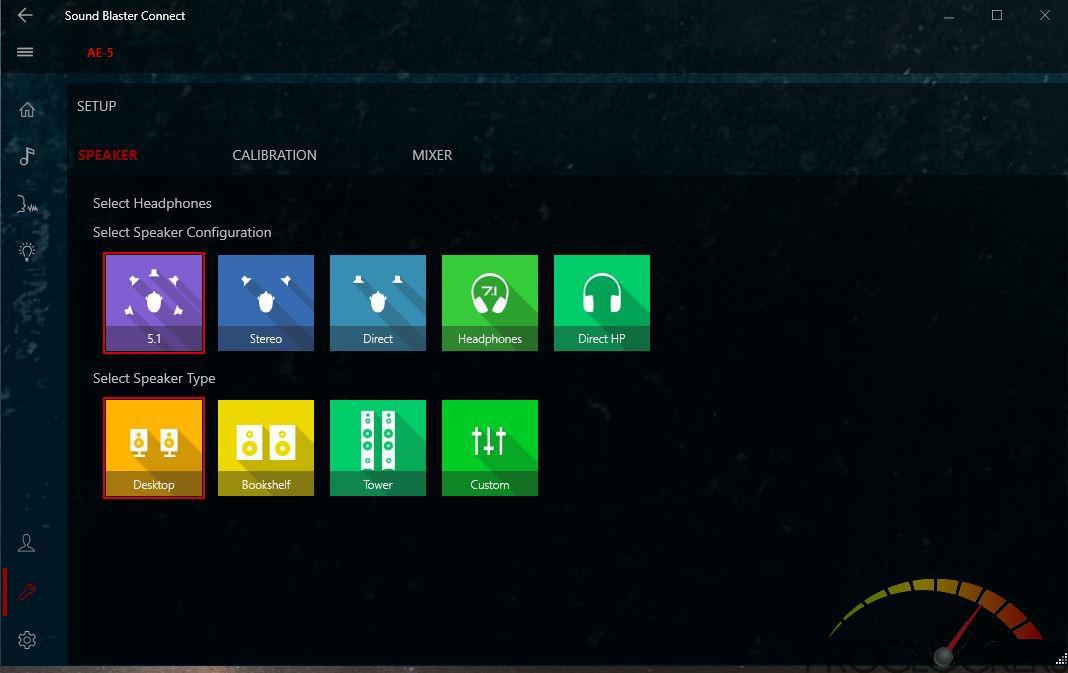Image resolution: width=1068 pixels, height=673 pixels.
Task: Maximize the Sound Blaster Connect window
Action: pyautogui.click(x=996, y=15)
